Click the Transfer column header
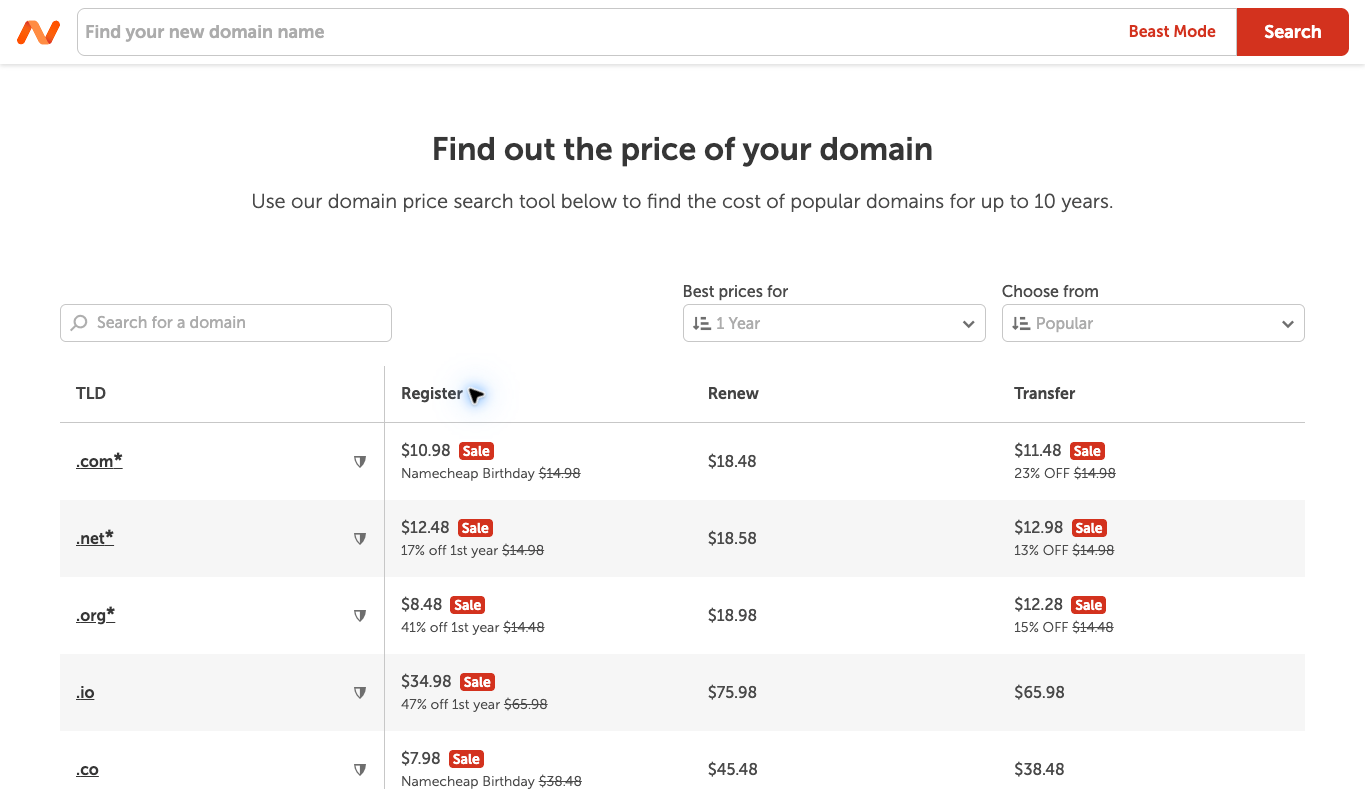Image resolution: width=1365 pixels, height=789 pixels. pyautogui.click(x=1044, y=393)
